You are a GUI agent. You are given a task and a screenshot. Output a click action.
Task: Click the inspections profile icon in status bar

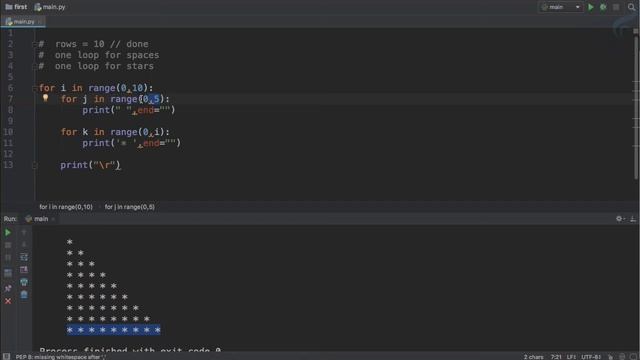622,357
